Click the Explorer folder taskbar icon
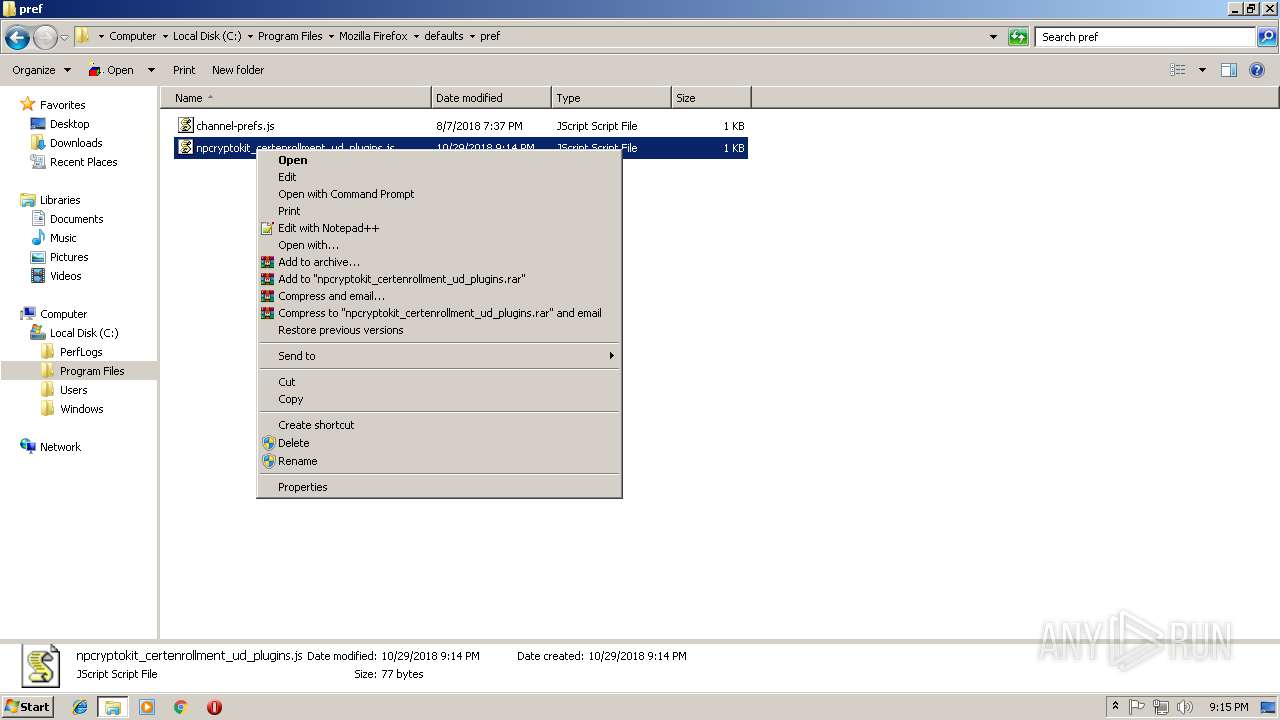The width and height of the screenshot is (1280, 720). [113, 707]
